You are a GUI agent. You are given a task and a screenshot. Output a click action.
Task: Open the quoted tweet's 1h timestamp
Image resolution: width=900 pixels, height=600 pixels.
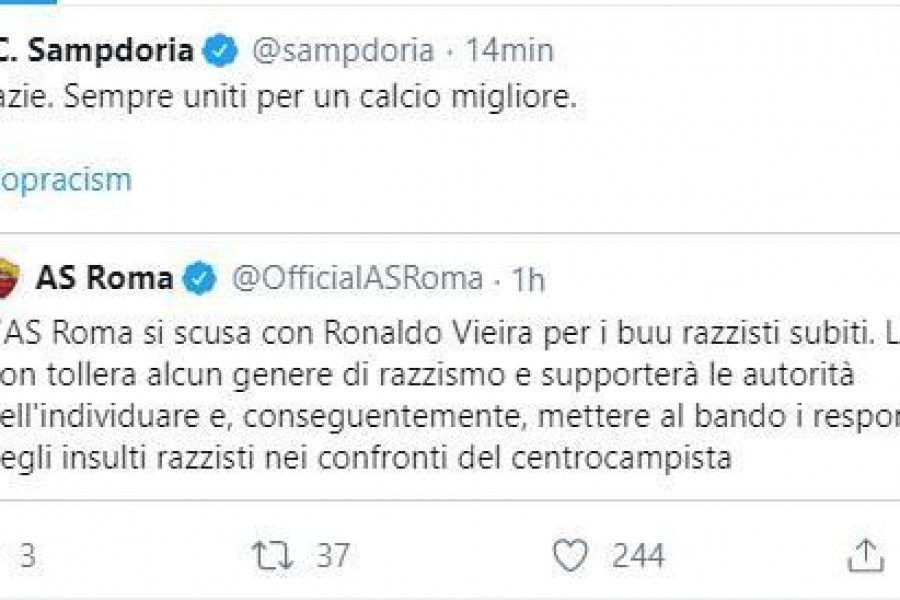coord(527,279)
